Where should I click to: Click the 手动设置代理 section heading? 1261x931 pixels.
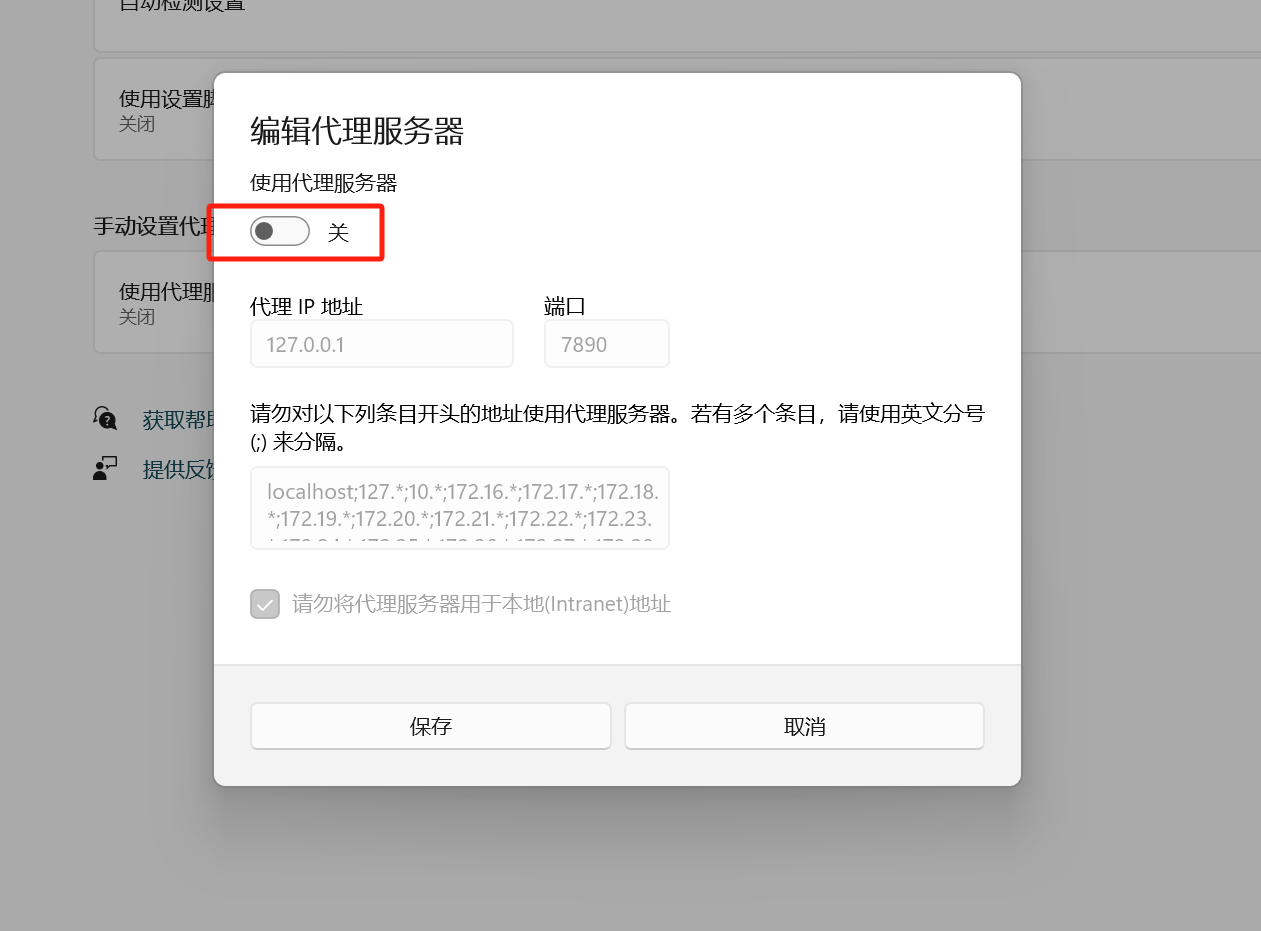152,226
